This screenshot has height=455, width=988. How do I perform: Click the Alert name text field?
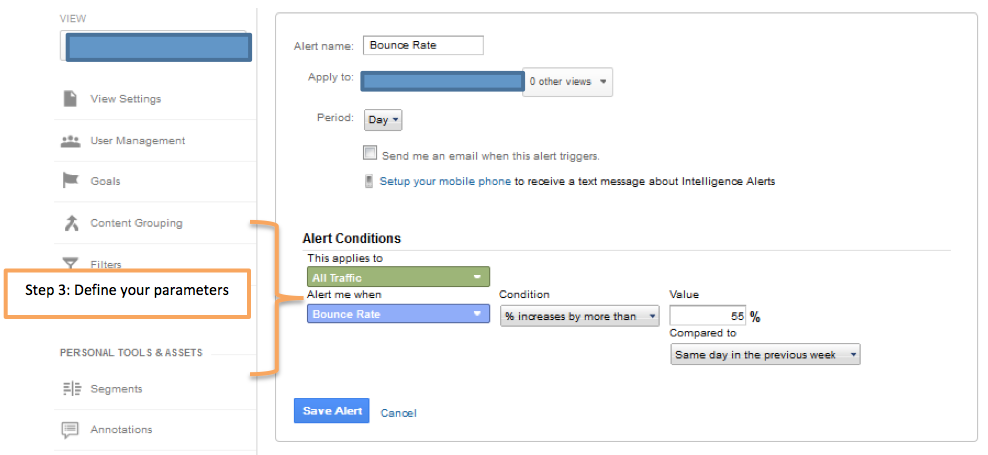pyautogui.click(x=424, y=45)
